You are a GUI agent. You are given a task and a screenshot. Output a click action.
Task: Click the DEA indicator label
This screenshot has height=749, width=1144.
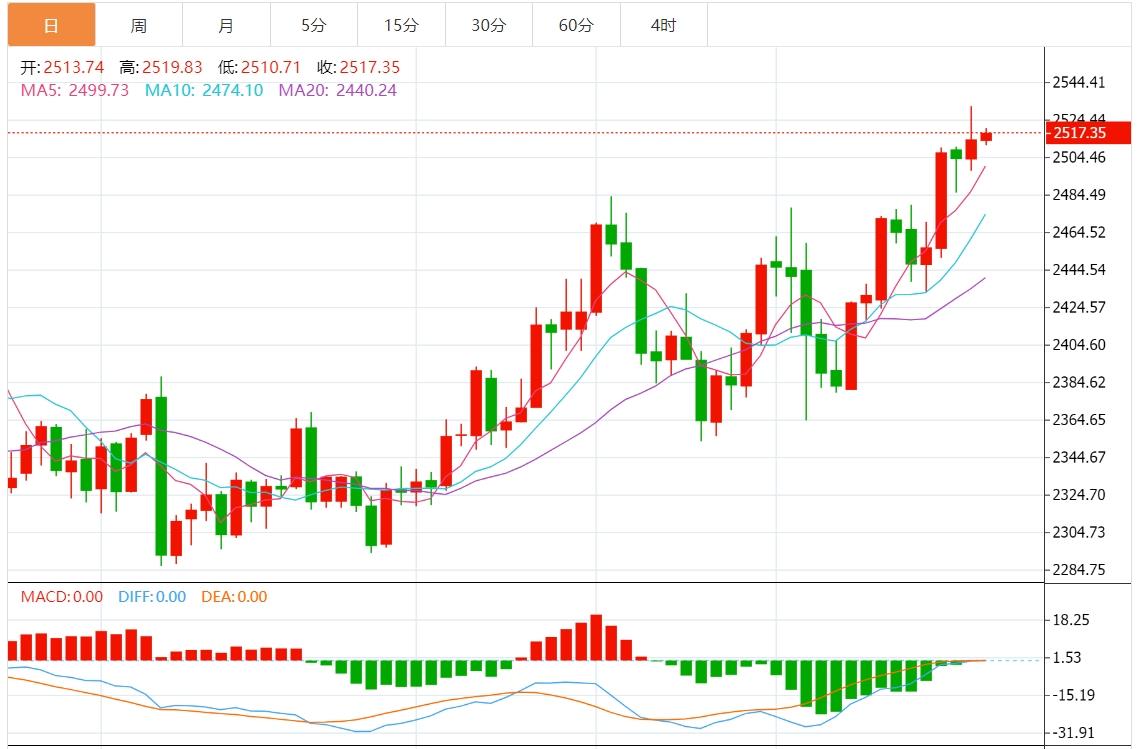point(234,597)
